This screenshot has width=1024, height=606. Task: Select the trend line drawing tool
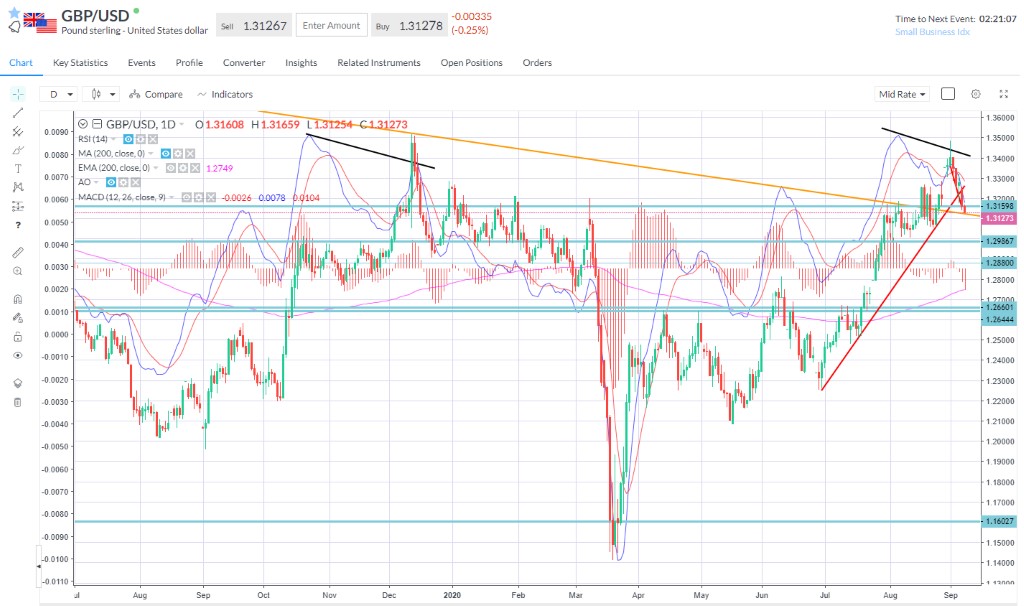[x=17, y=112]
